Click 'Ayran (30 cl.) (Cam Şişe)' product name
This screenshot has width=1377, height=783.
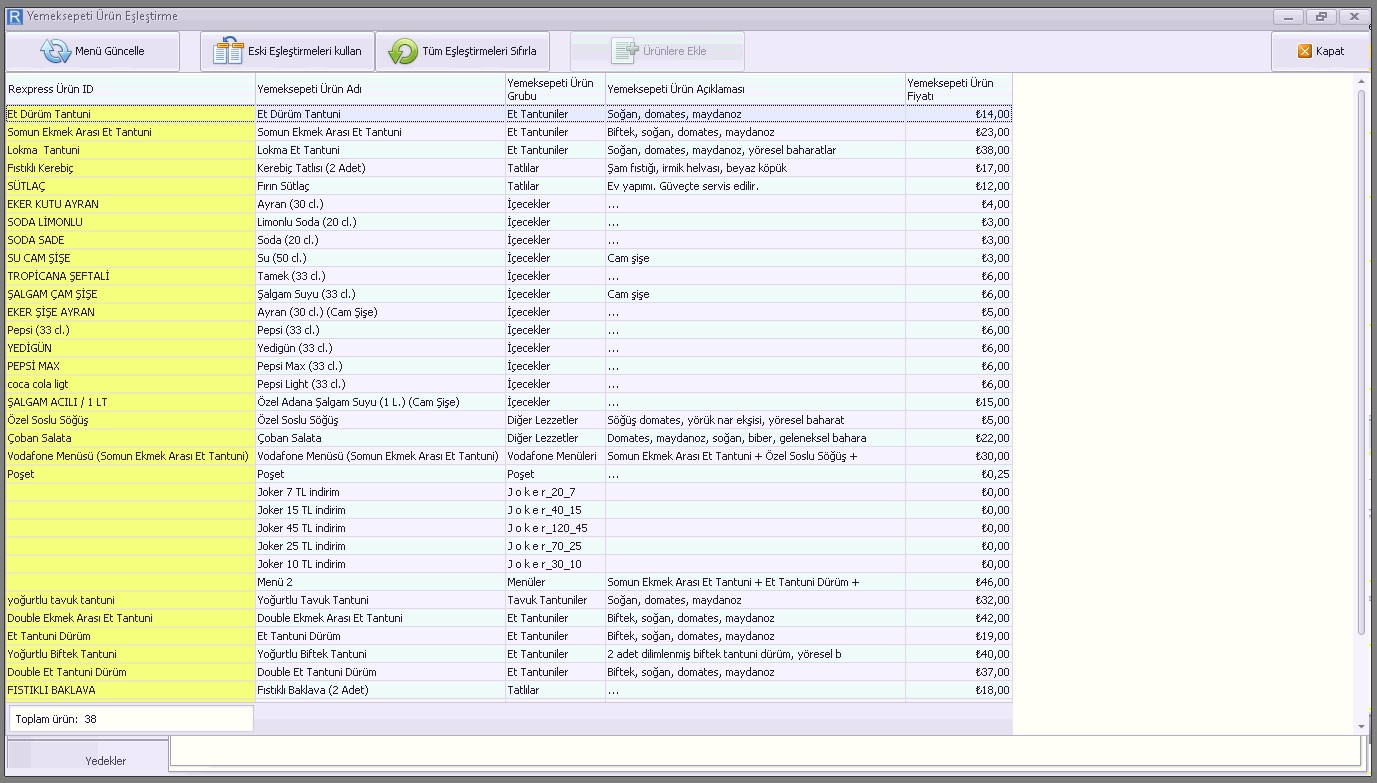(x=317, y=312)
